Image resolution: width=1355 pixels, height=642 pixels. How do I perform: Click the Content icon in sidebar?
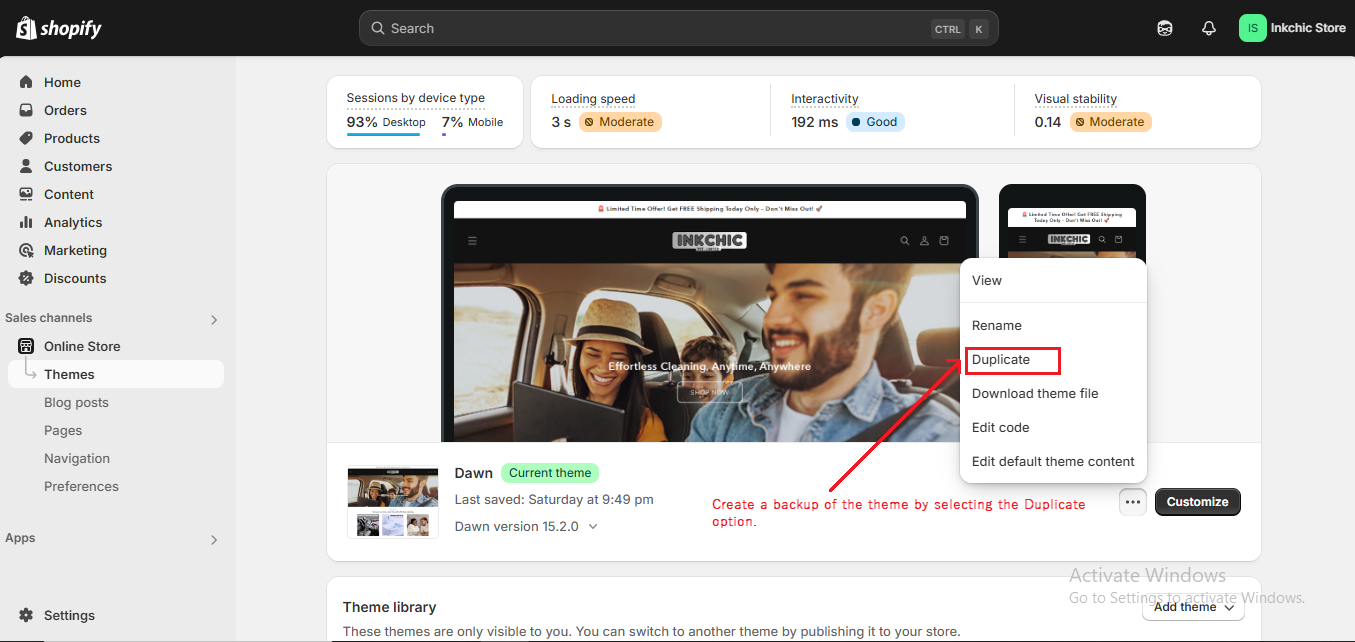pos(26,194)
